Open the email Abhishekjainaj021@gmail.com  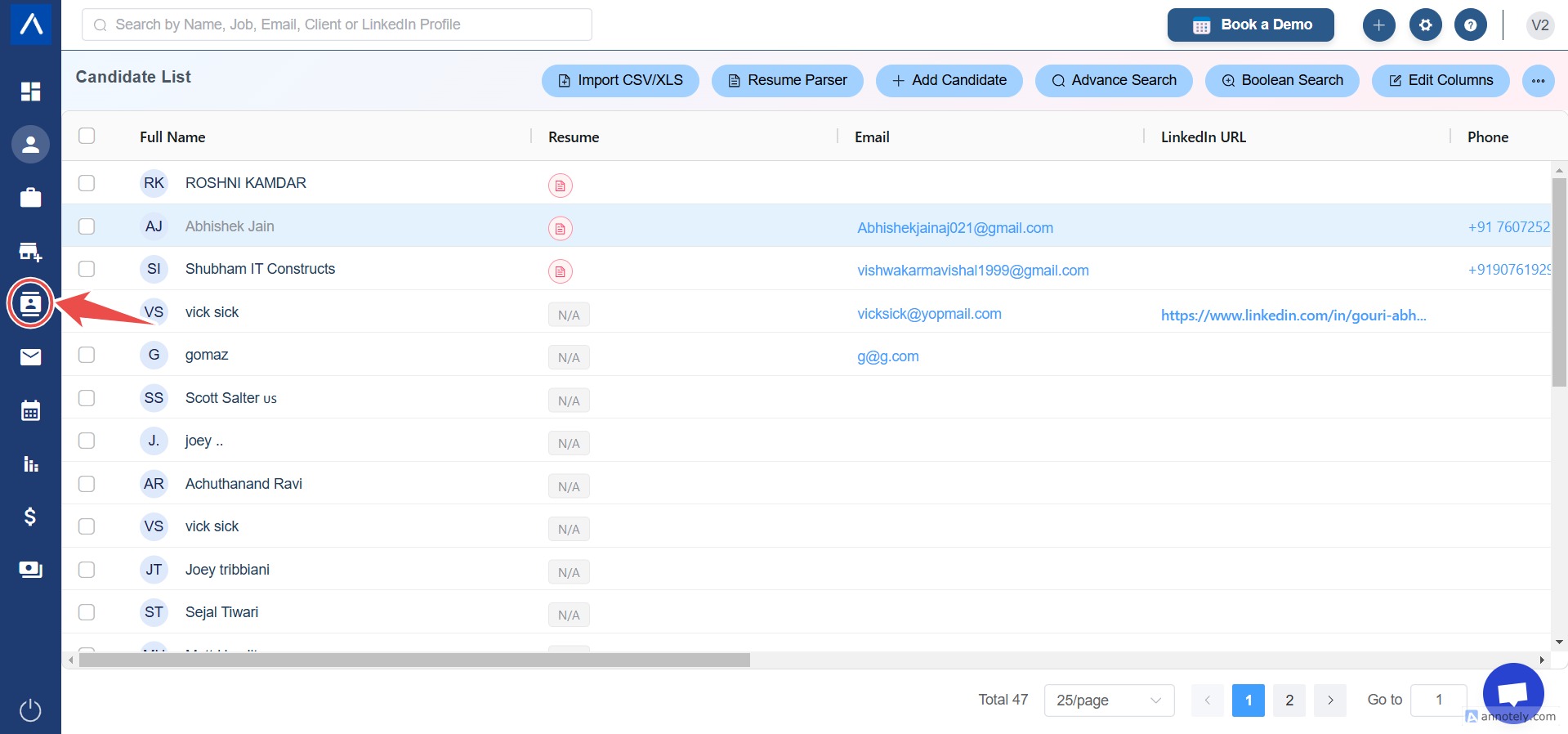point(955,228)
